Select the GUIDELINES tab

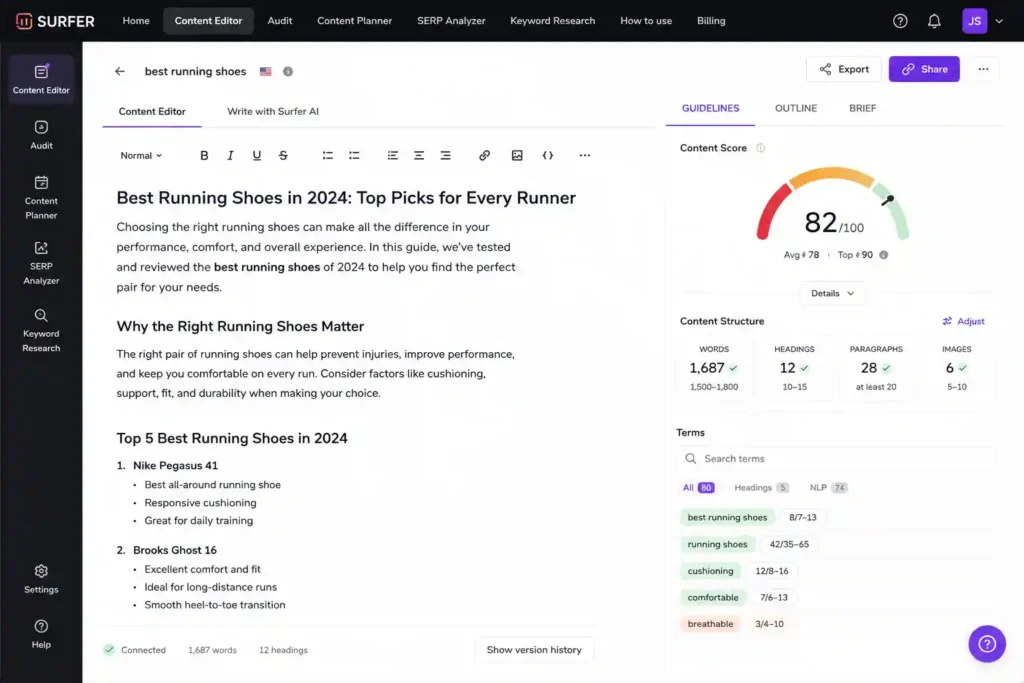coord(711,108)
